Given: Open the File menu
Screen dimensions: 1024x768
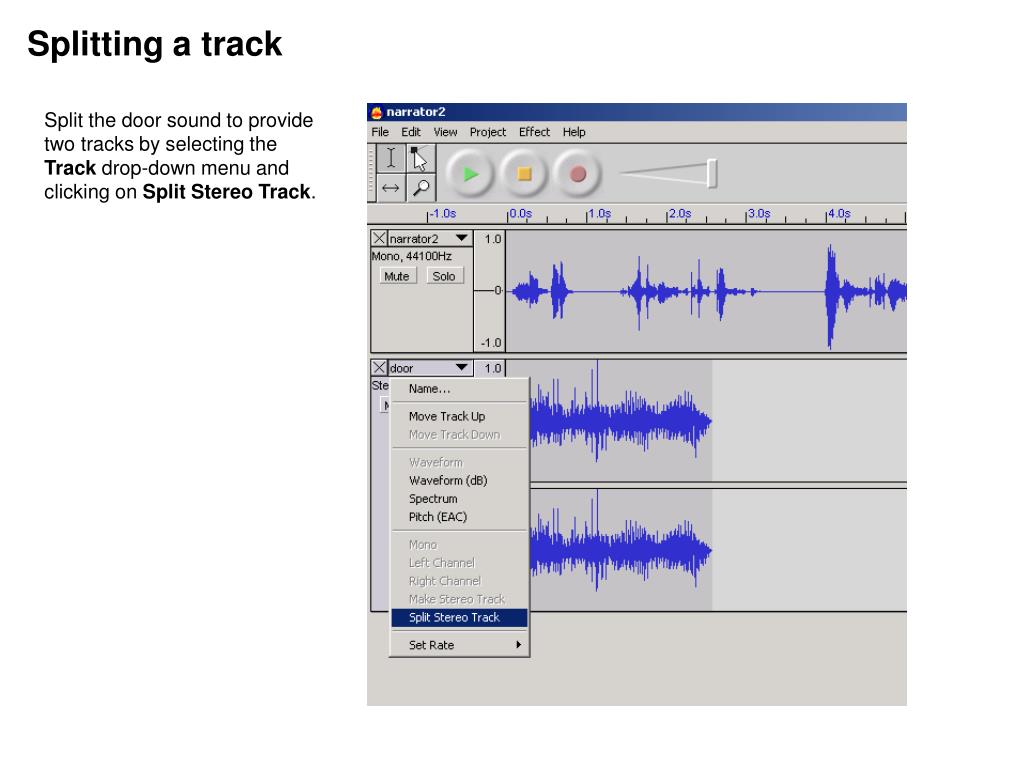Looking at the screenshot, I should click(x=380, y=132).
